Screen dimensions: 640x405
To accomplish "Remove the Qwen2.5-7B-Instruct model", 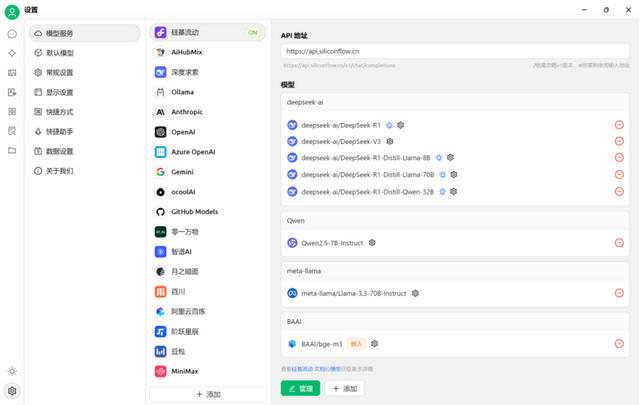I will tap(619, 243).
